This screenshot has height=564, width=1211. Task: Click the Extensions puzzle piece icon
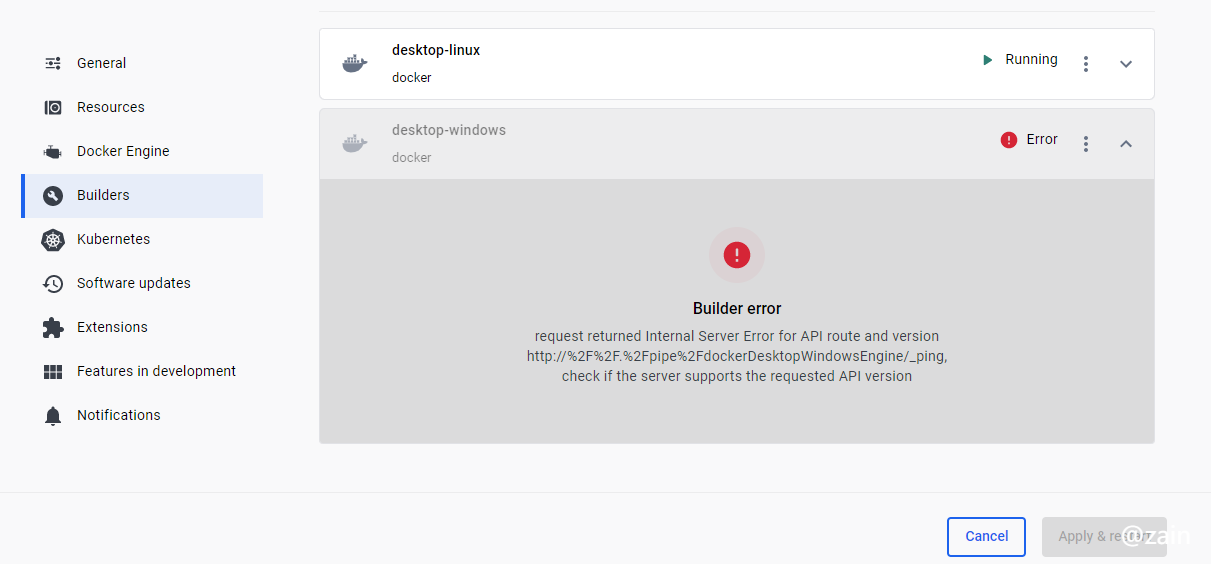[53, 328]
